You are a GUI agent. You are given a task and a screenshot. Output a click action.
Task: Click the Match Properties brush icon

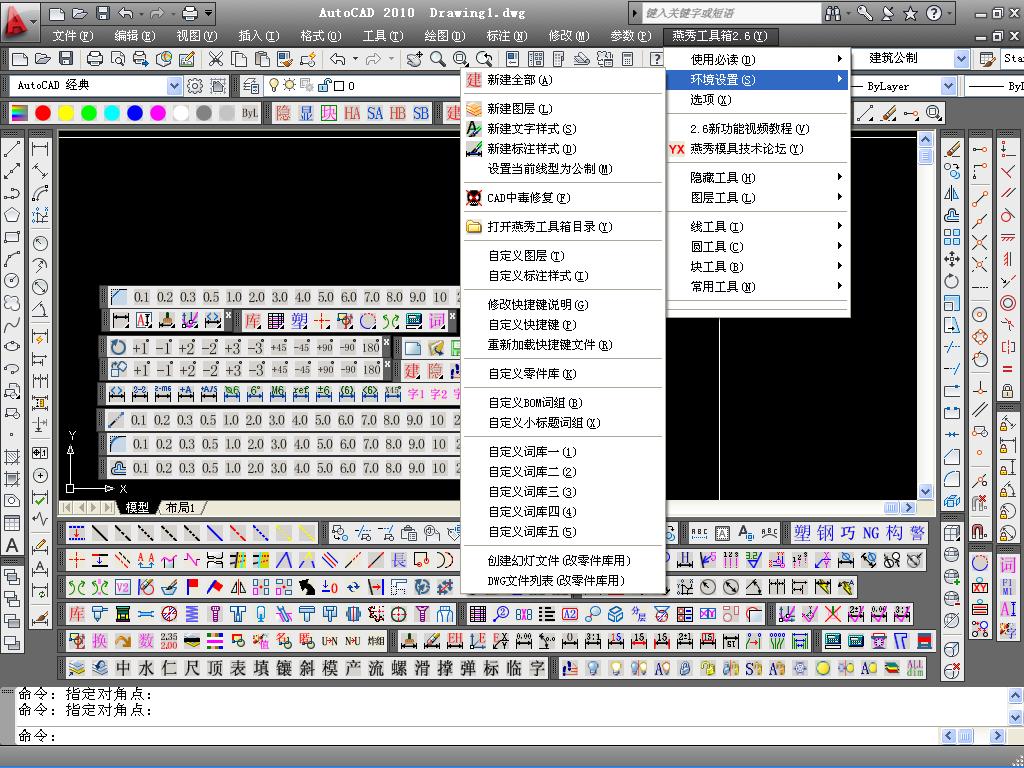click(x=284, y=59)
